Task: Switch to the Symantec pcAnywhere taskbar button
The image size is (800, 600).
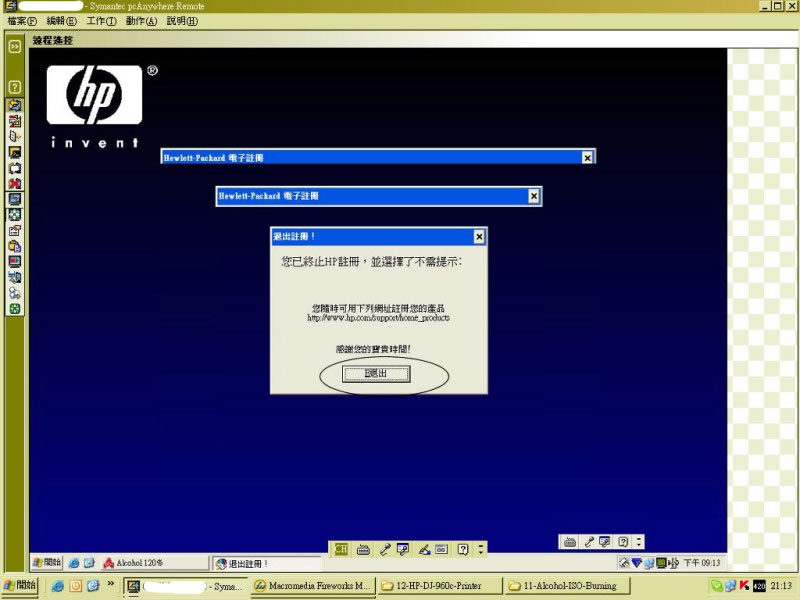Action: pos(185,586)
